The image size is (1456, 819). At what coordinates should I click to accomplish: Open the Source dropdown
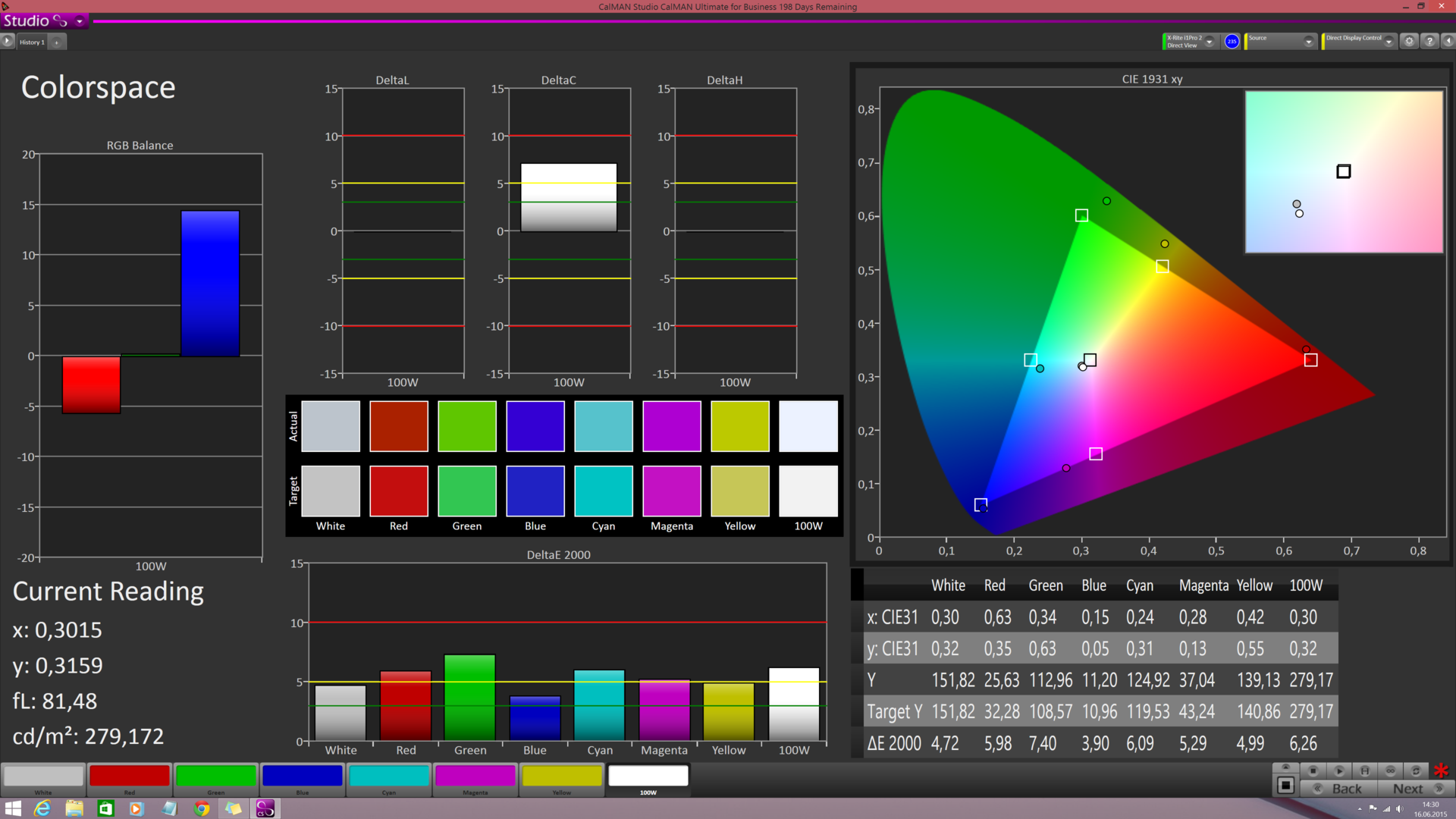pos(1308,42)
